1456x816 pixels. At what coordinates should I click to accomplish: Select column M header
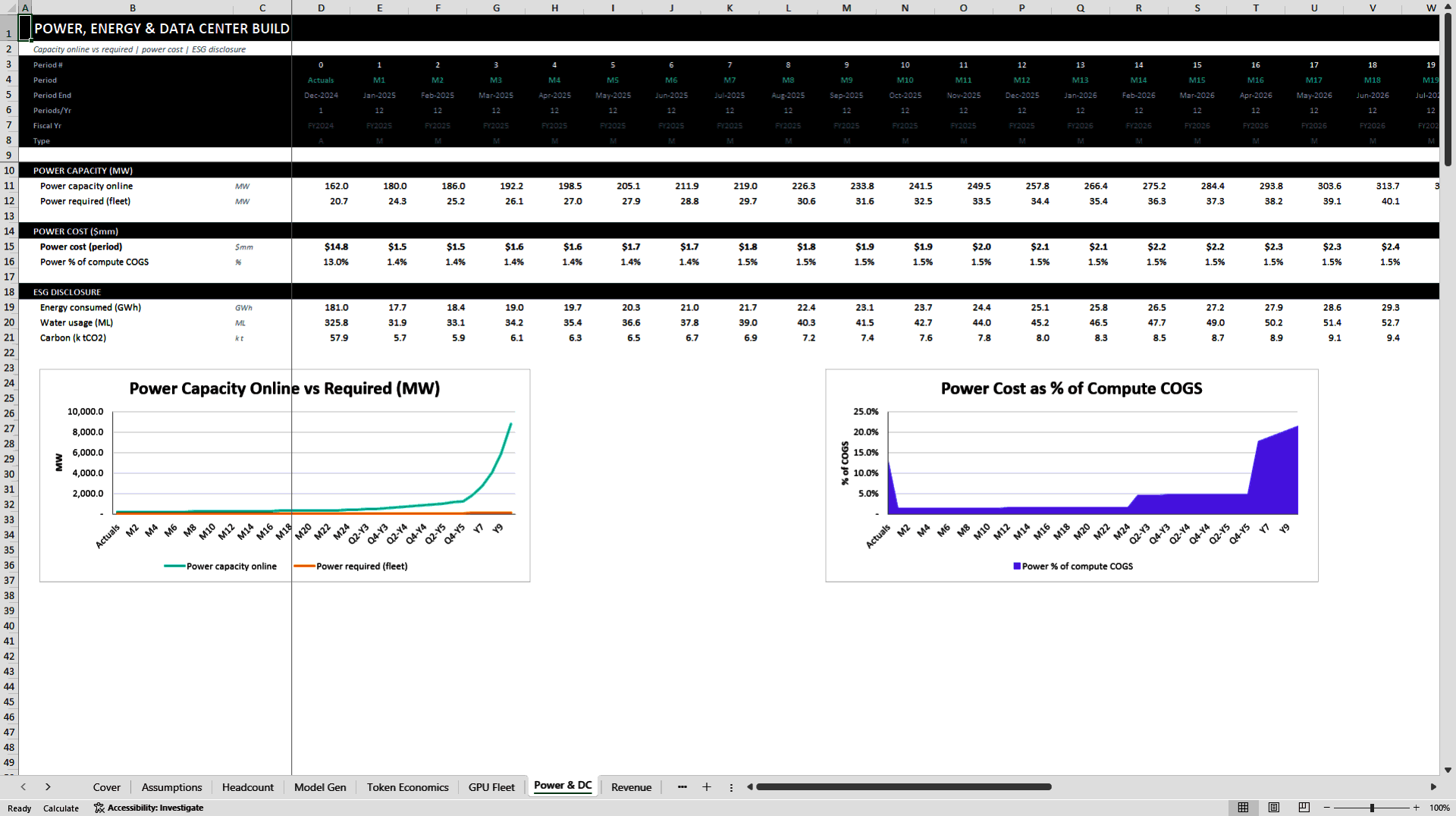(x=846, y=8)
